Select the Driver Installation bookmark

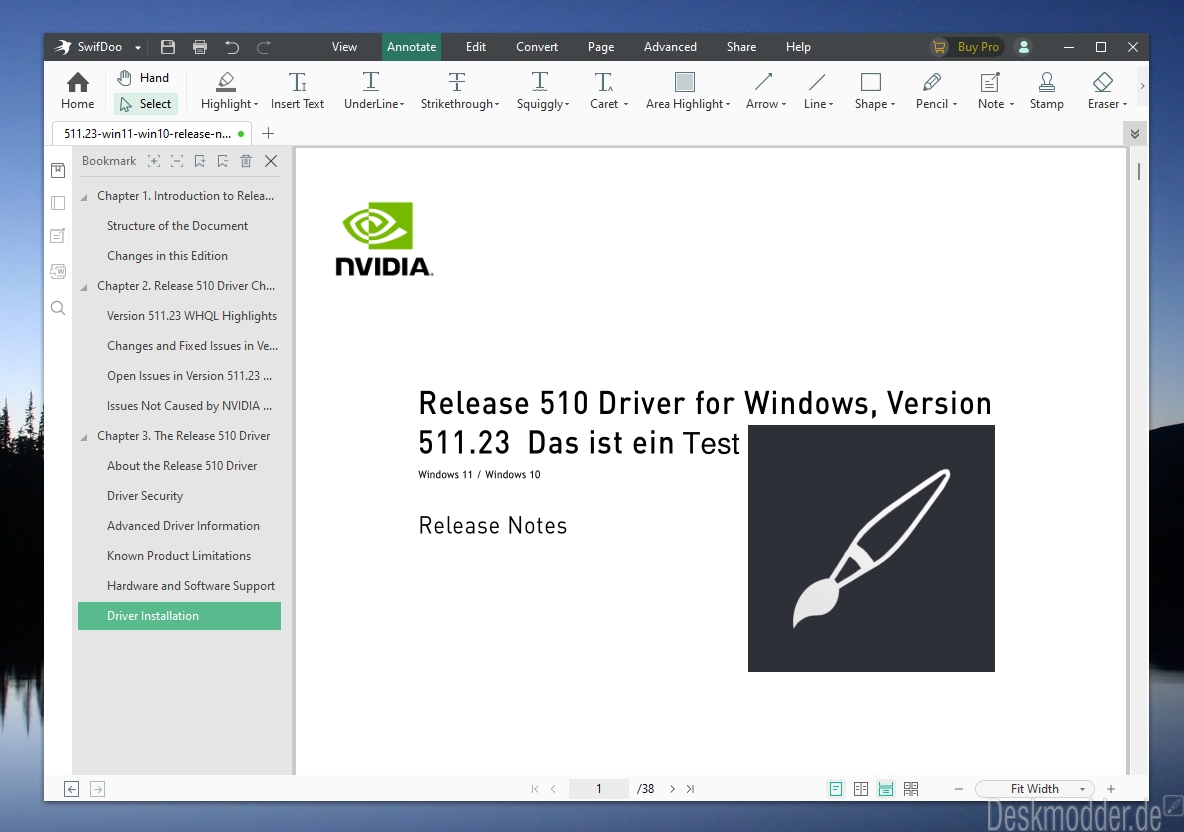pyautogui.click(x=180, y=616)
